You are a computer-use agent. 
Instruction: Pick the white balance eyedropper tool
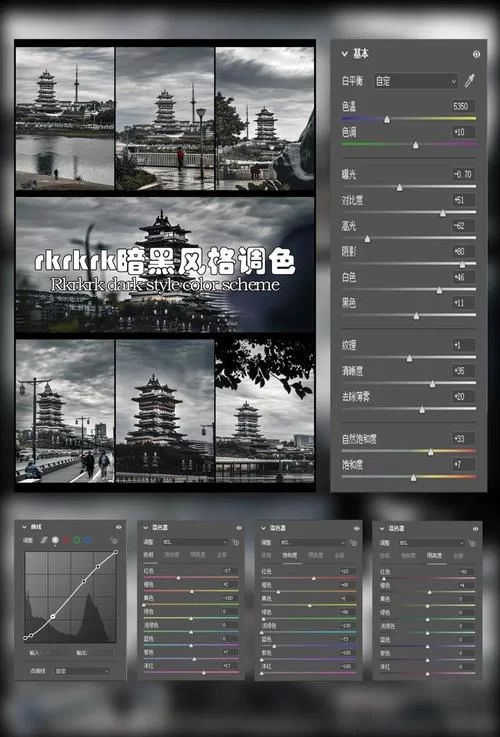(469, 81)
